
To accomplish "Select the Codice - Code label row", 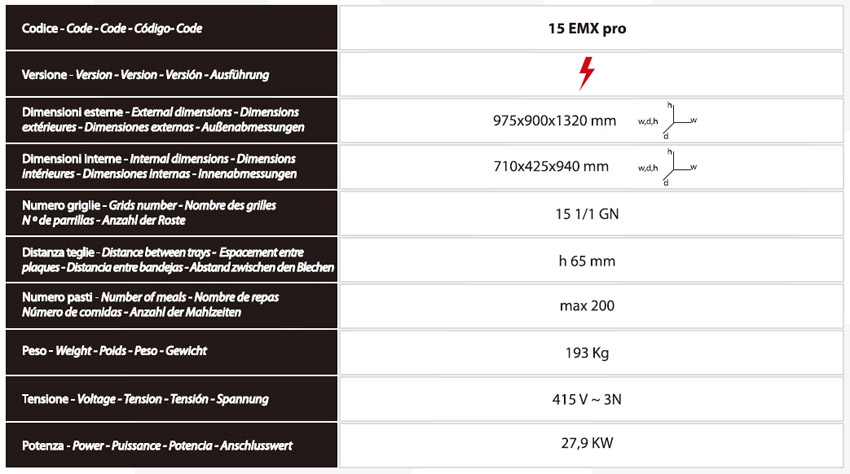I will (170, 29).
